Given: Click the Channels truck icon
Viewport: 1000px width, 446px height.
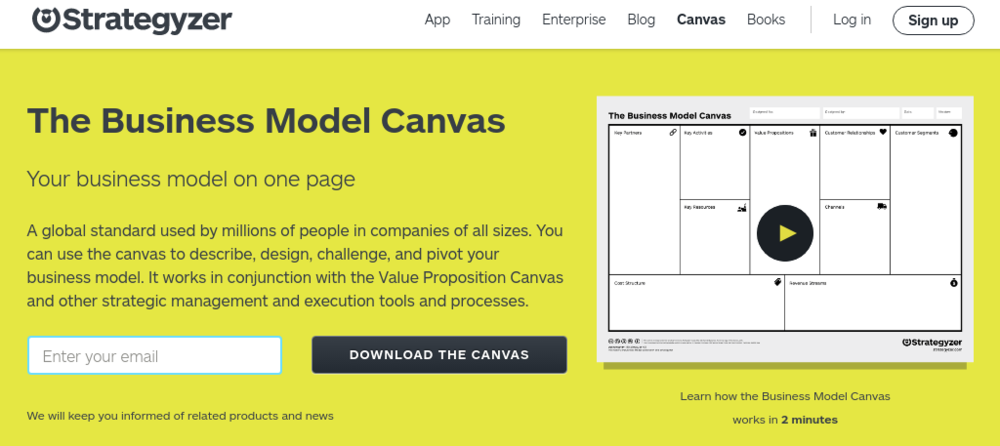Looking at the screenshot, I should click(x=882, y=206).
